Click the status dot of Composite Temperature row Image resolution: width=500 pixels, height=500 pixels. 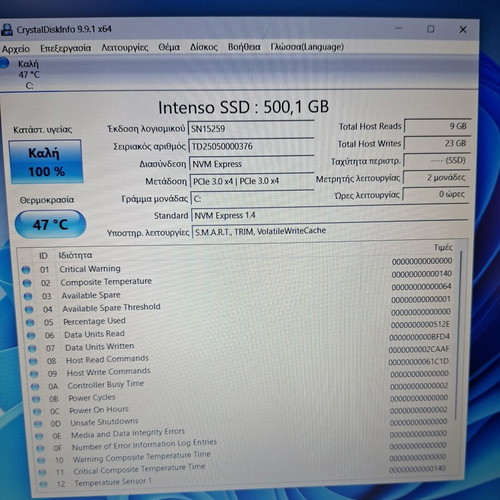tap(27, 283)
